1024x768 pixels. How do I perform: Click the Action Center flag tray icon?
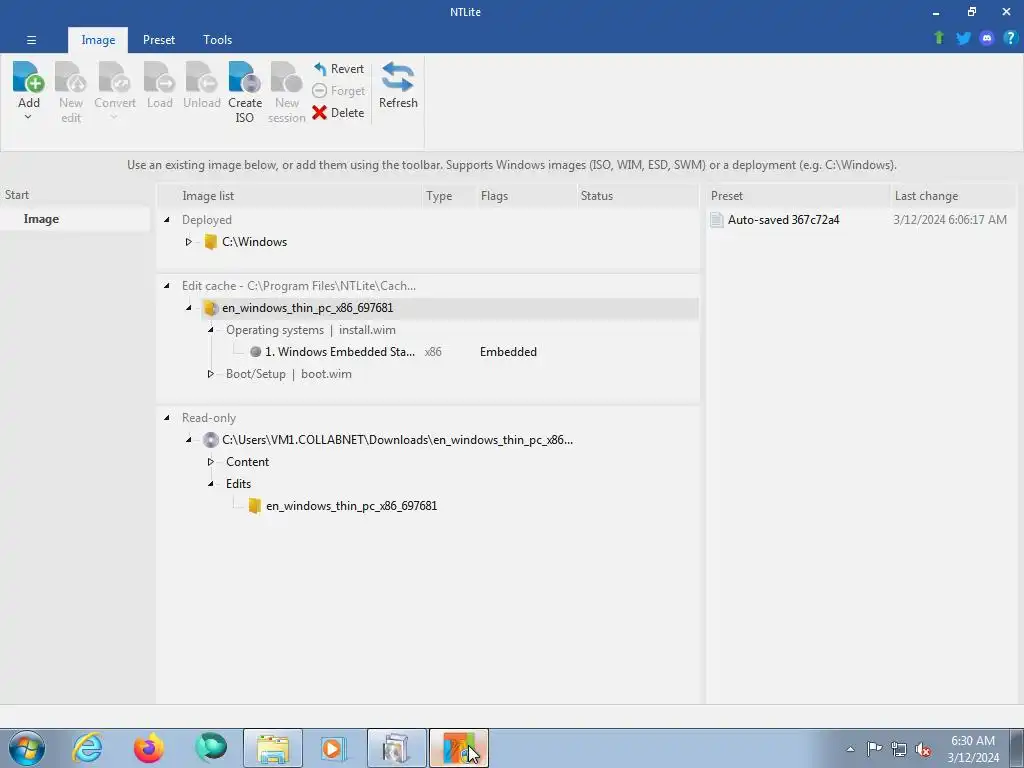coord(874,749)
